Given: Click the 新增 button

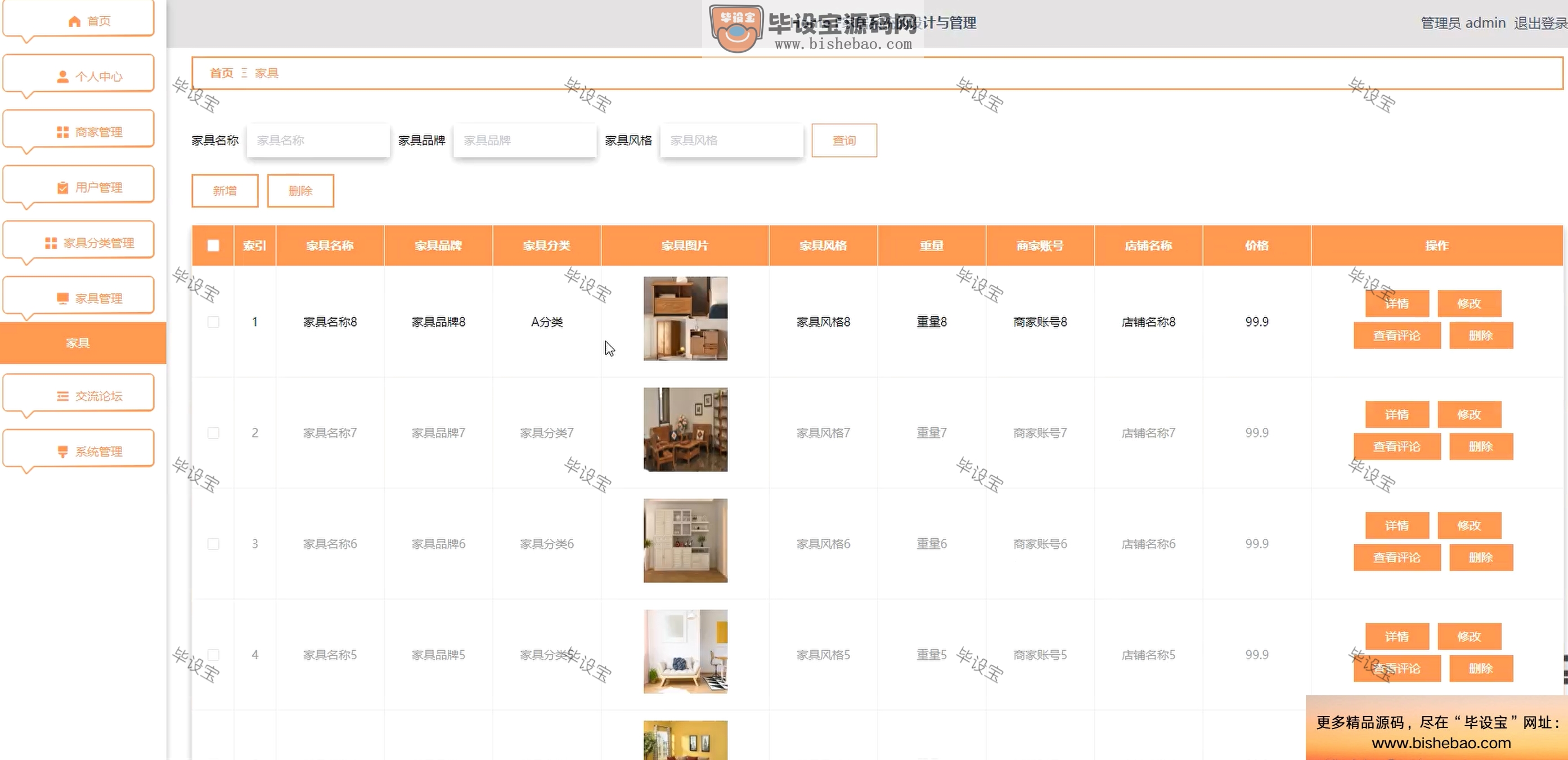Looking at the screenshot, I should pos(225,191).
